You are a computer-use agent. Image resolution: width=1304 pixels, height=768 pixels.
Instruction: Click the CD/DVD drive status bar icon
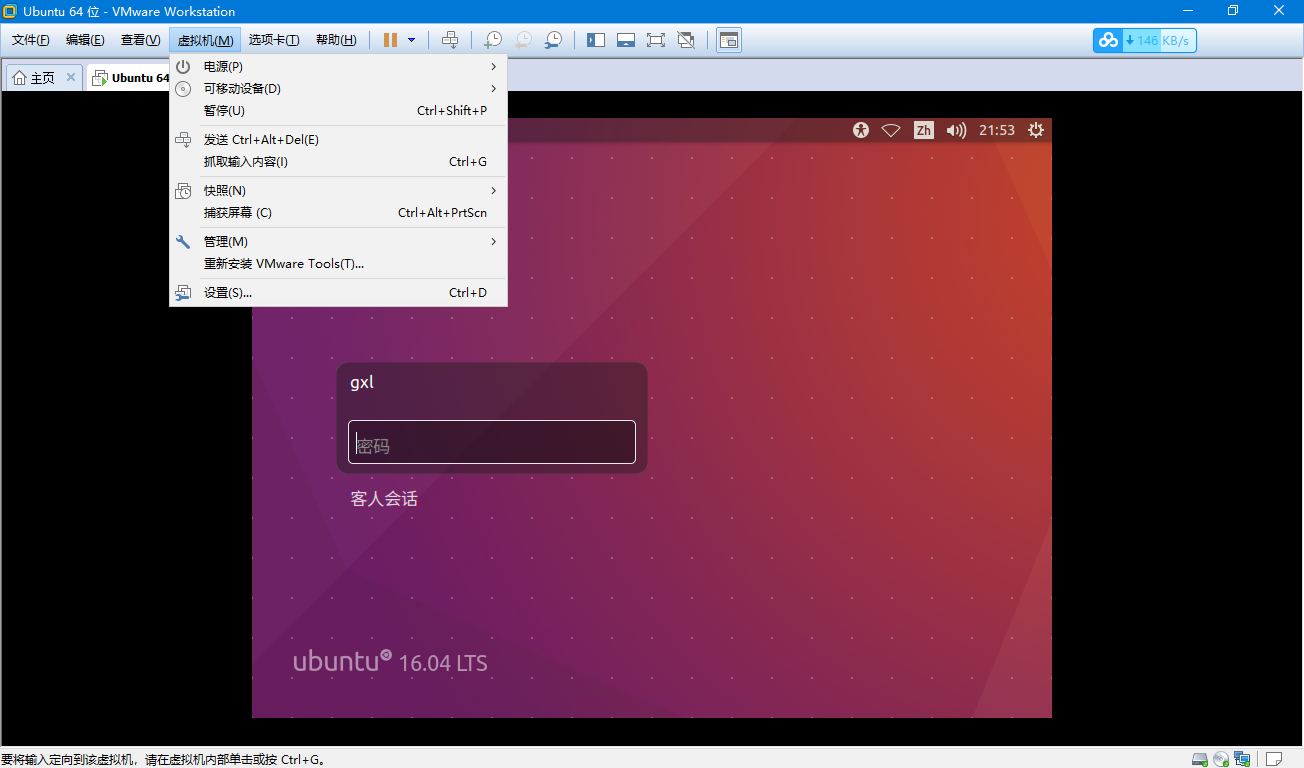1221,759
